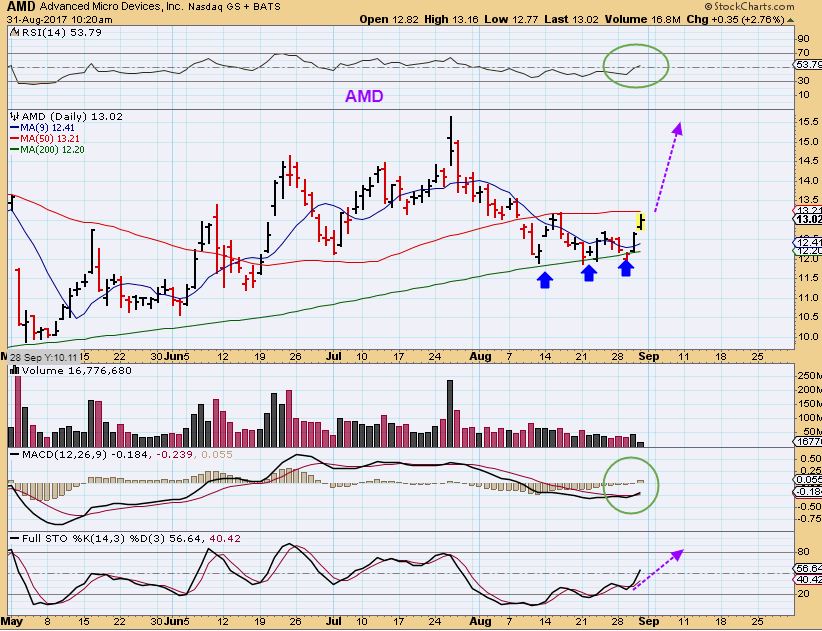Click the 13.02 last price tag on right axis
The height and width of the screenshot is (631, 822).
coord(808,219)
